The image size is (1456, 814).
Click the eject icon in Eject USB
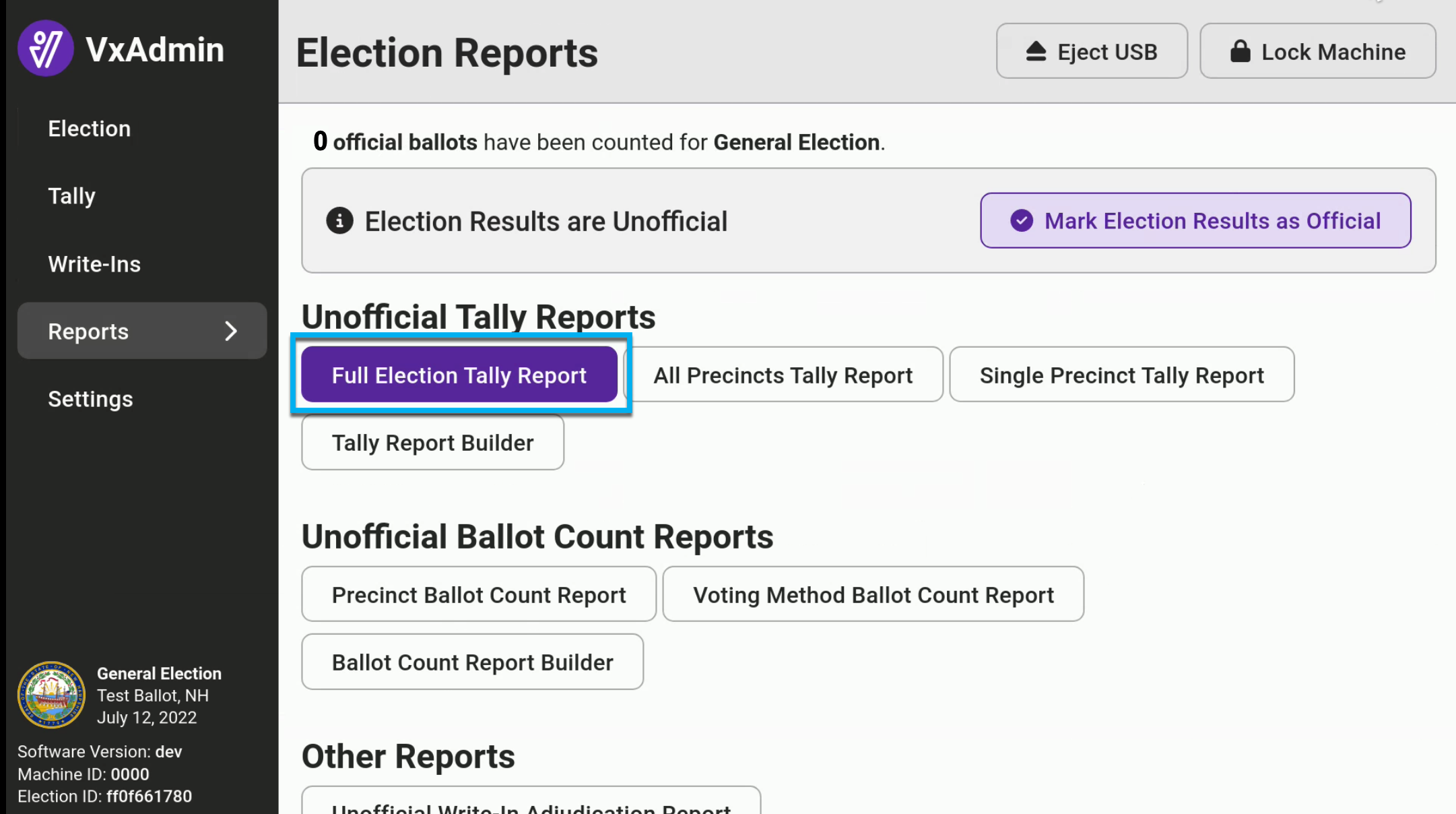click(x=1036, y=51)
